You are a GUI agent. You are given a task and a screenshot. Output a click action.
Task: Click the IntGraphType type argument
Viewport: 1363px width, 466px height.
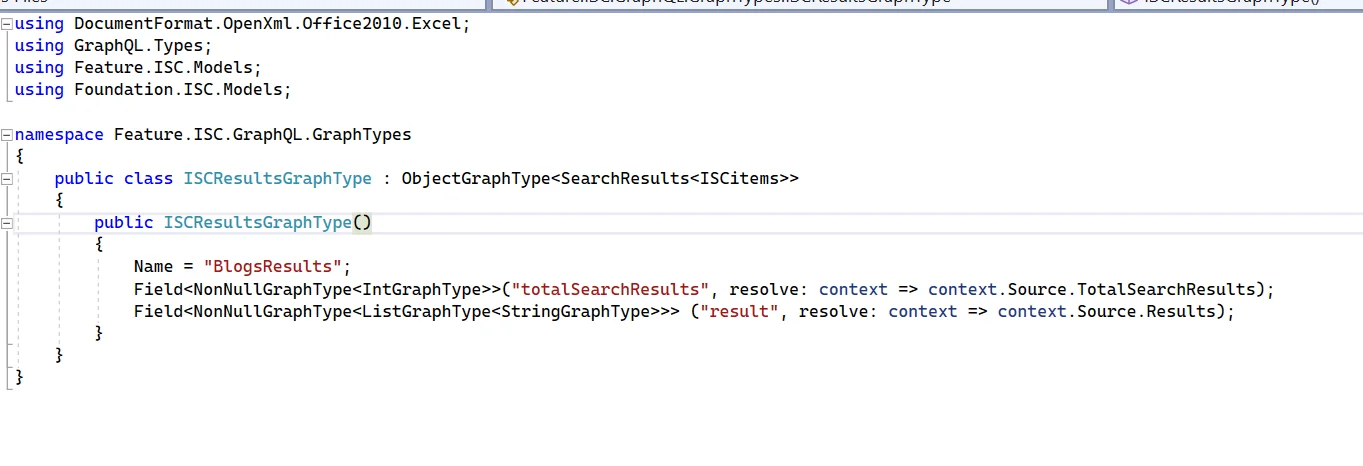point(420,289)
